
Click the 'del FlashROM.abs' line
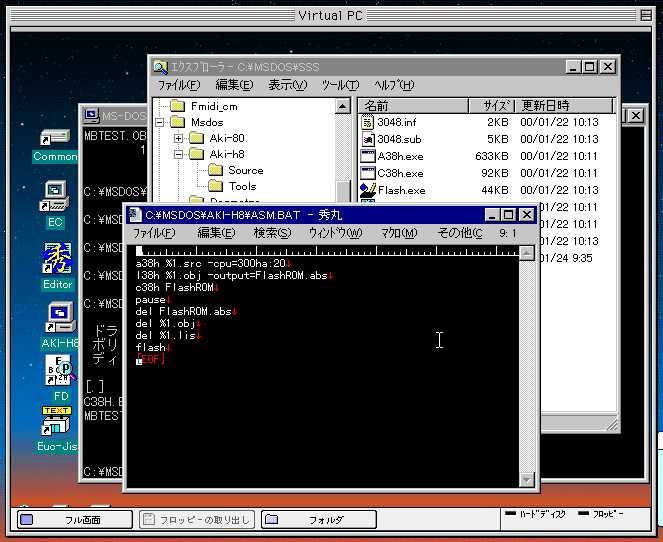186,312
